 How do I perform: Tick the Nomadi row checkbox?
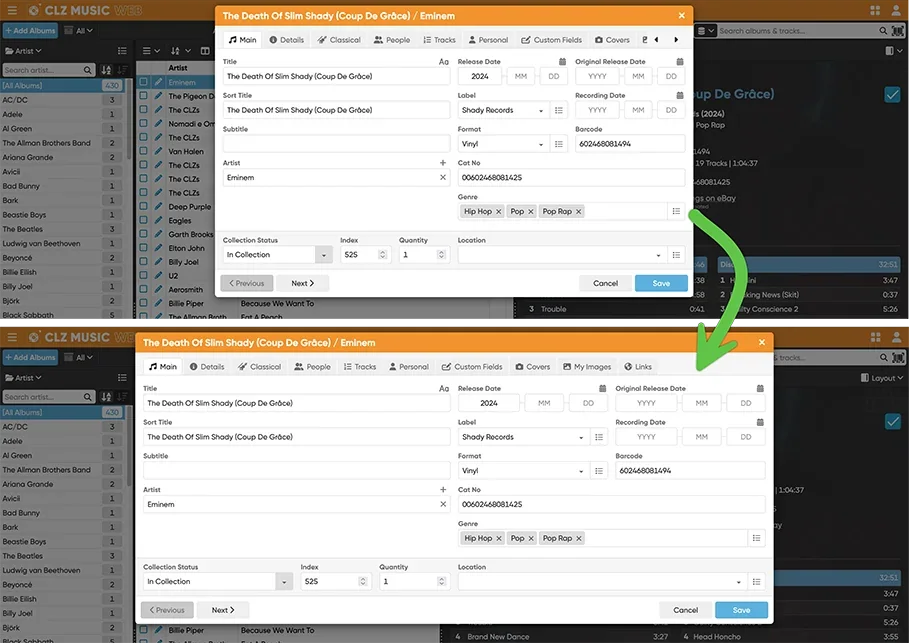click(x=143, y=124)
